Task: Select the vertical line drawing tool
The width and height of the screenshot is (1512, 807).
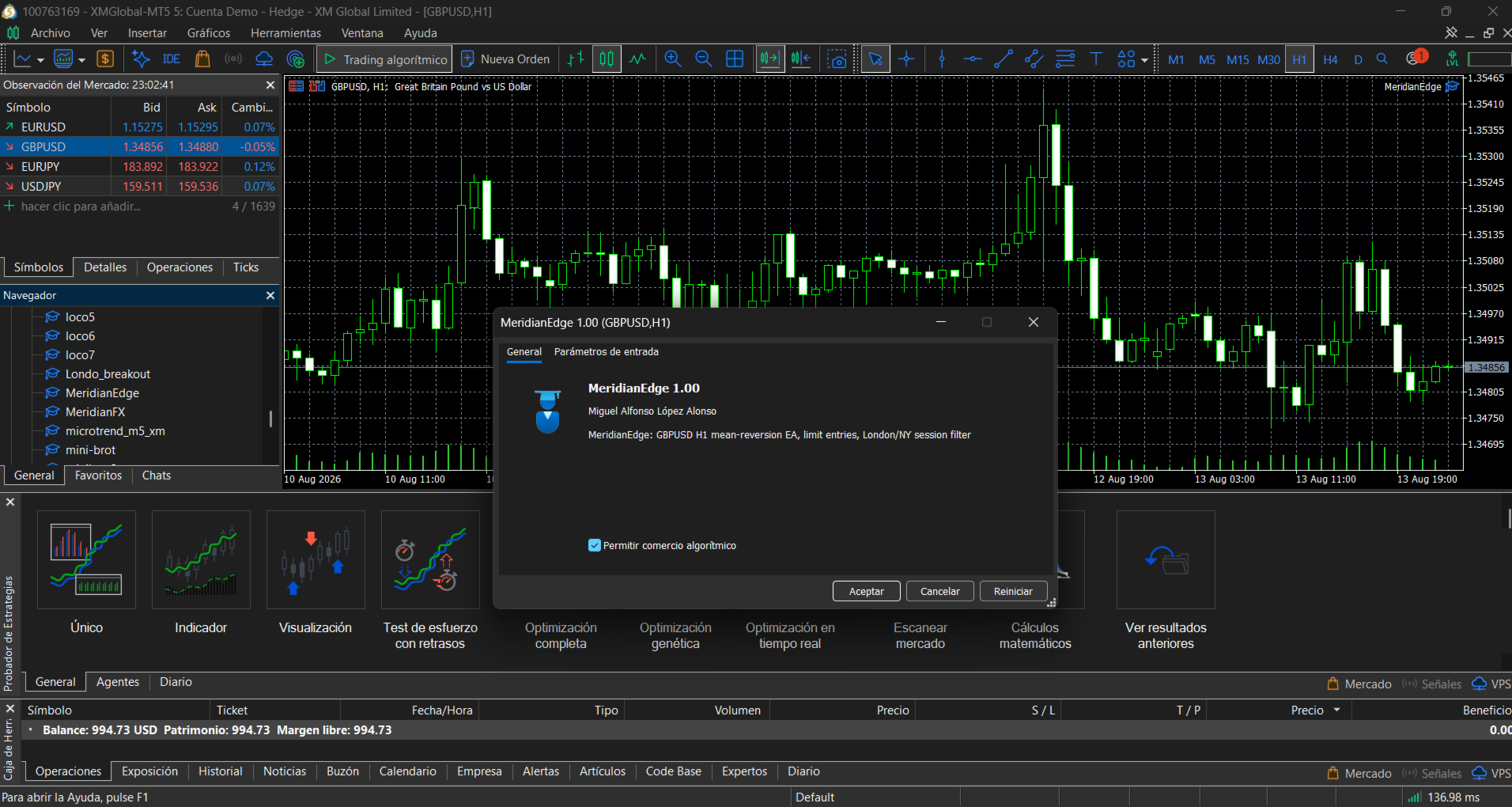Action: point(941,59)
